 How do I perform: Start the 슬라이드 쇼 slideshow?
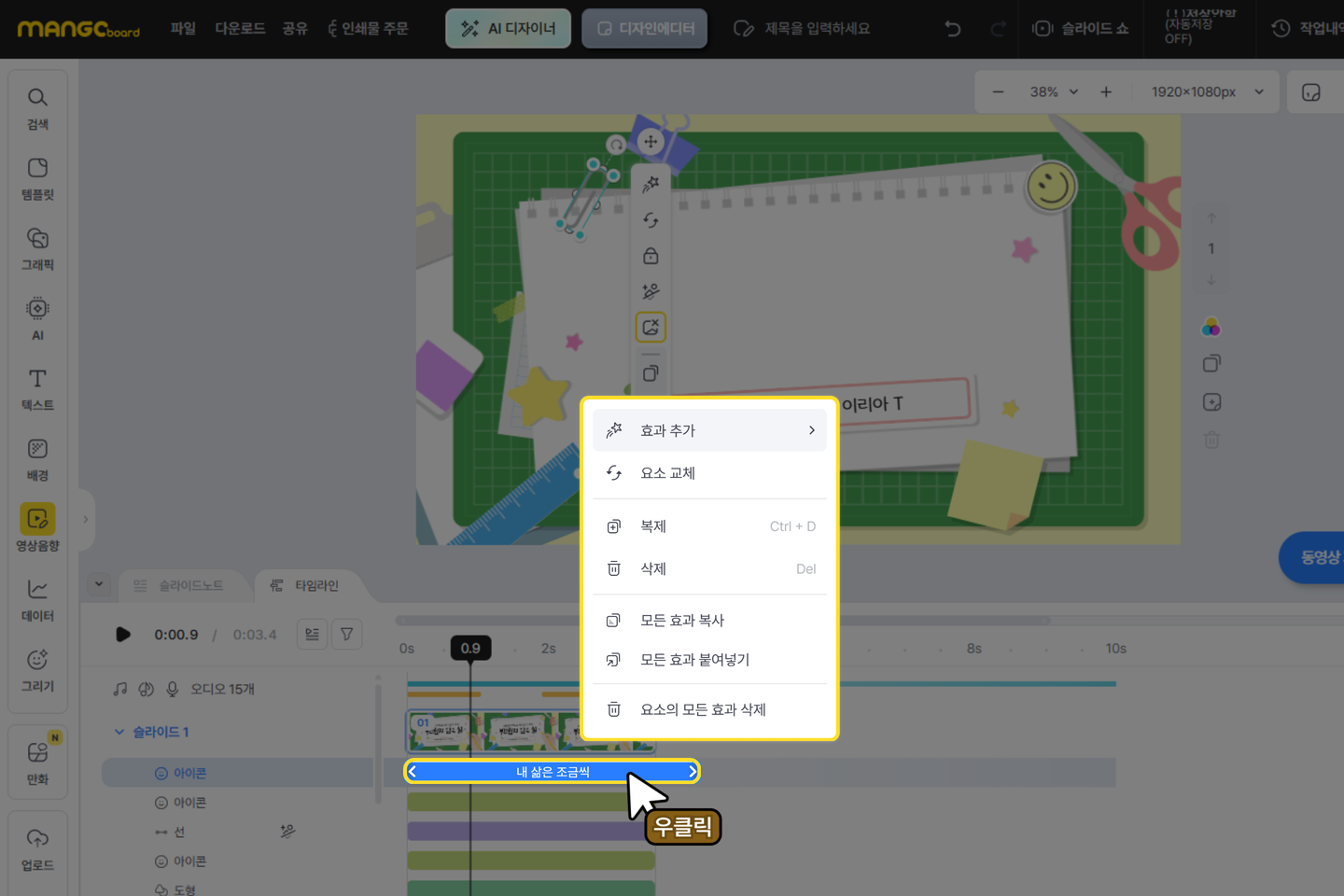(1080, 29)
